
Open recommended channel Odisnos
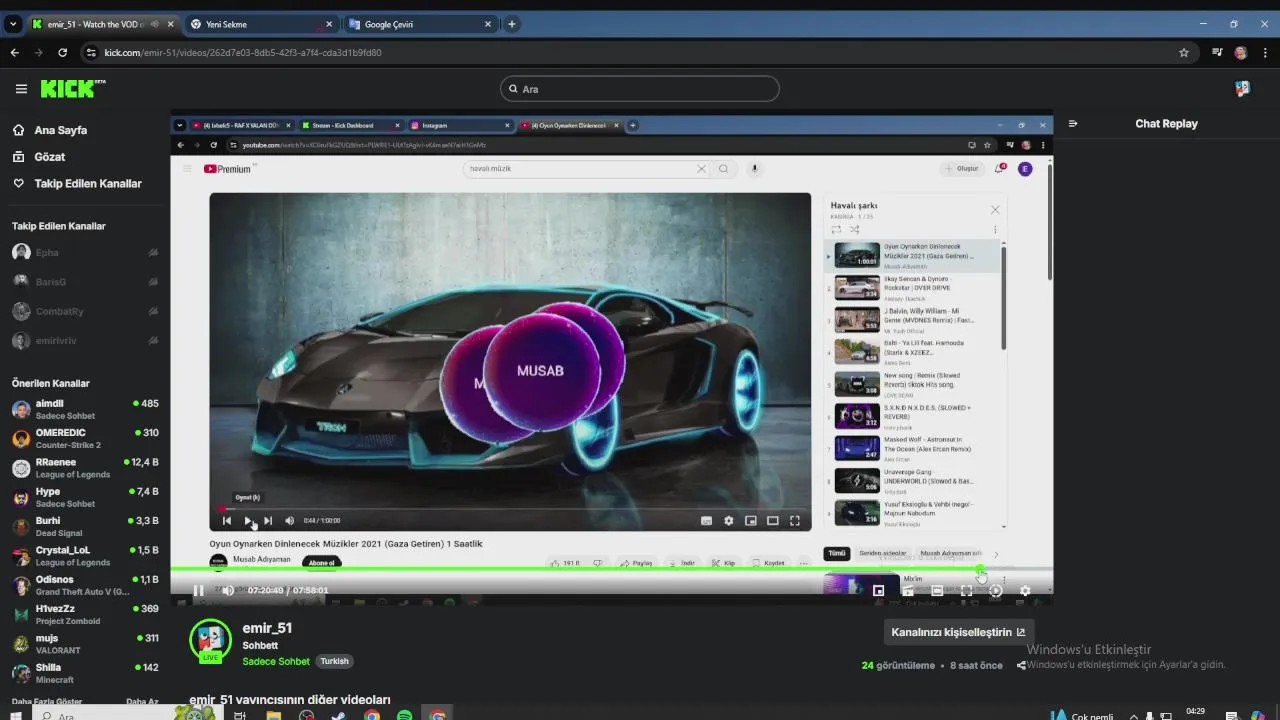pos(85,585)
